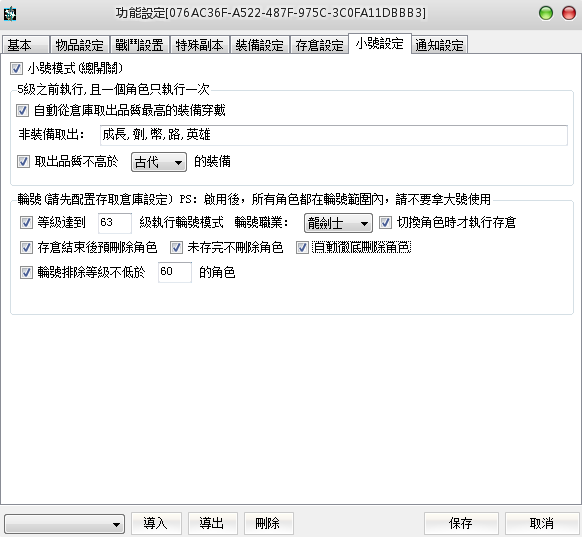This screenshot has width=582, height=537.
Task: Click the level field showing 63
Action: click(x=115, y=223)
